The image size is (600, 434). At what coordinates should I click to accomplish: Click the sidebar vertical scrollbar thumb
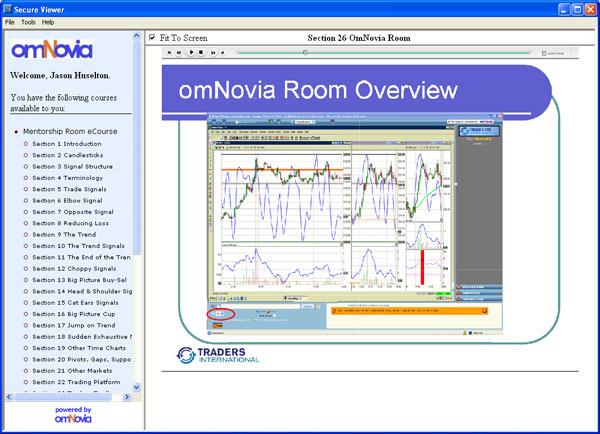(137, 147)
